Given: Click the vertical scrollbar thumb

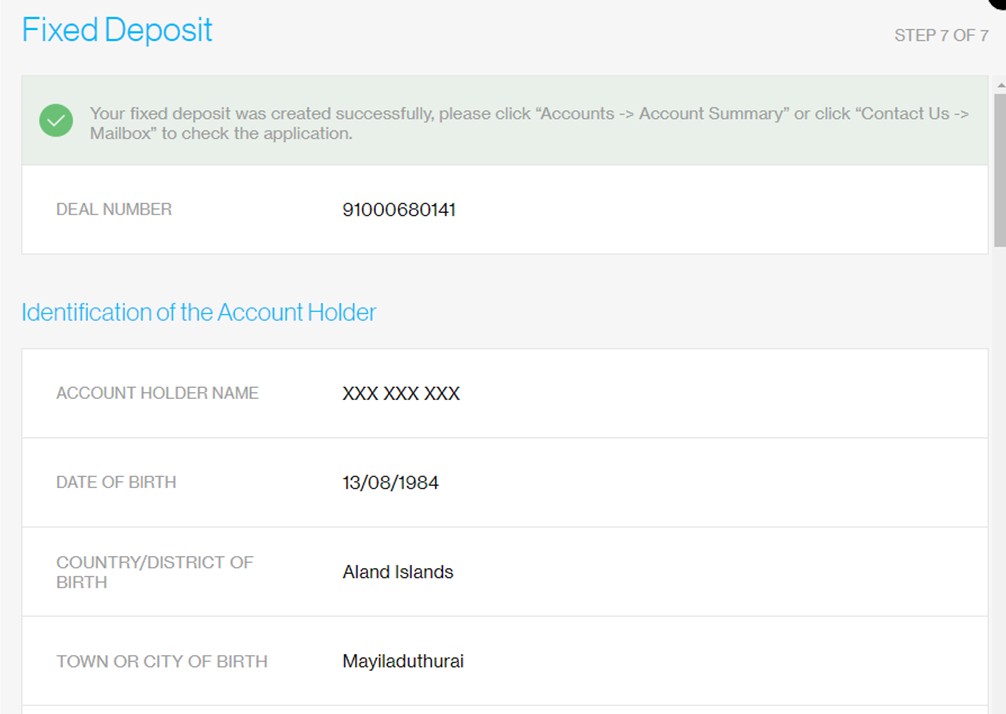Looking at the screenshot, I should point(1000,170).
